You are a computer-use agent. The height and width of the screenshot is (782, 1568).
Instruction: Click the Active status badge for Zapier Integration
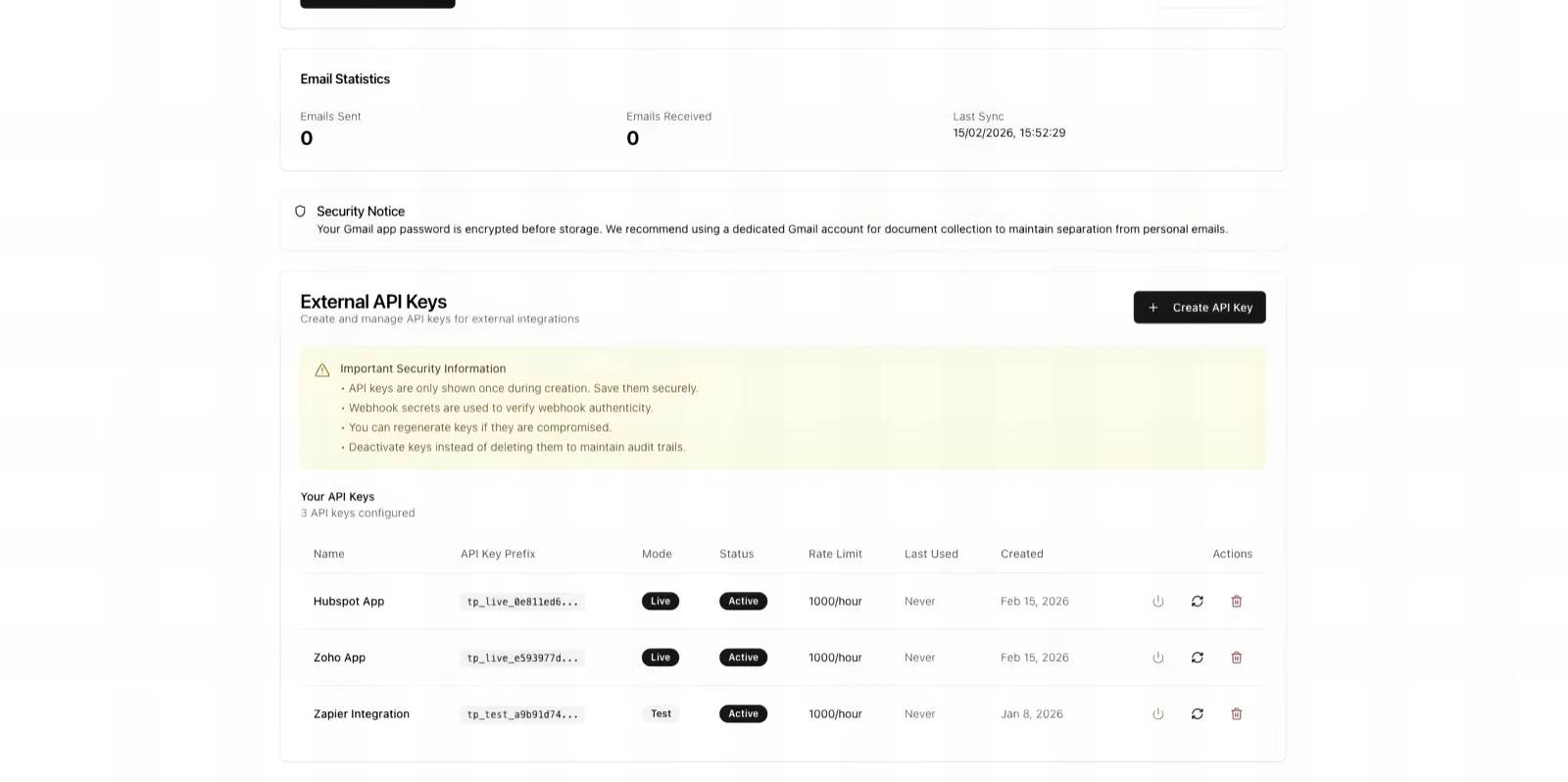pos(743,714)
